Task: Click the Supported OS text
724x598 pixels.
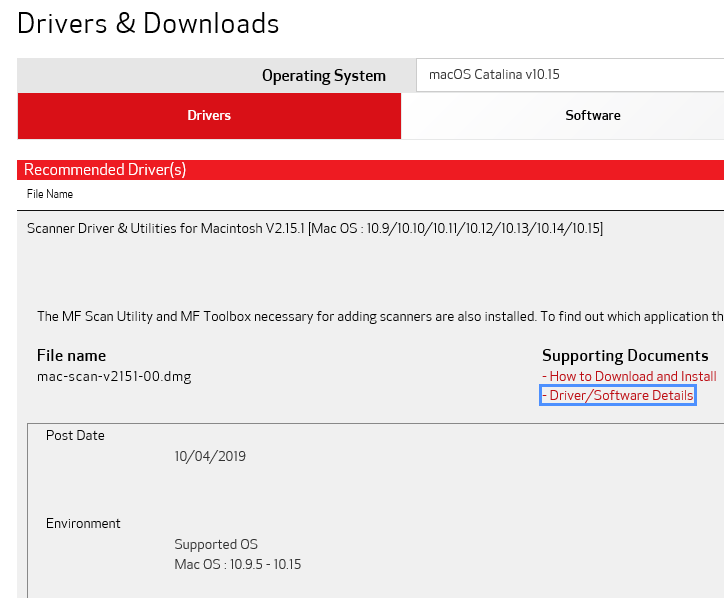Action: pos(216,545)
